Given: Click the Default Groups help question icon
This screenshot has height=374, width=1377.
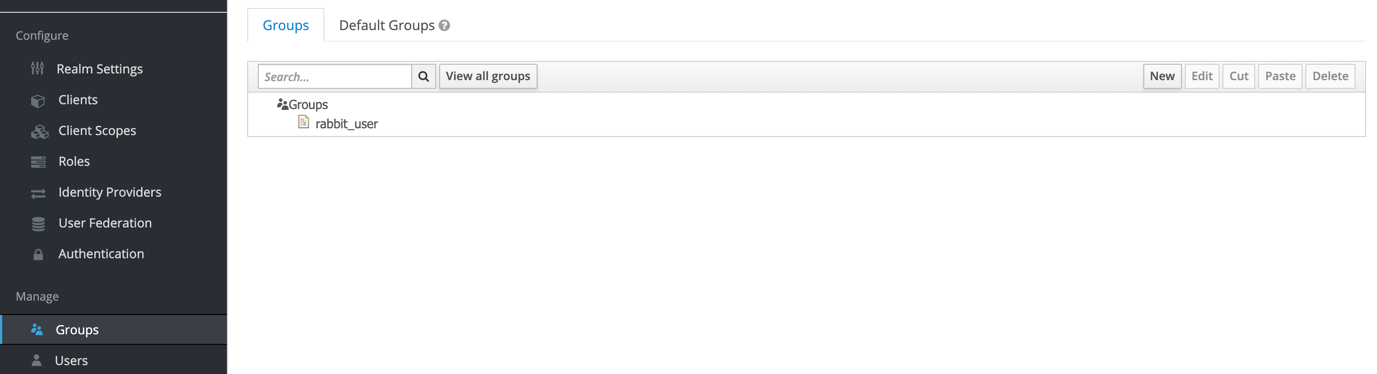Looking at the screenshot, I should coord(445,26).
